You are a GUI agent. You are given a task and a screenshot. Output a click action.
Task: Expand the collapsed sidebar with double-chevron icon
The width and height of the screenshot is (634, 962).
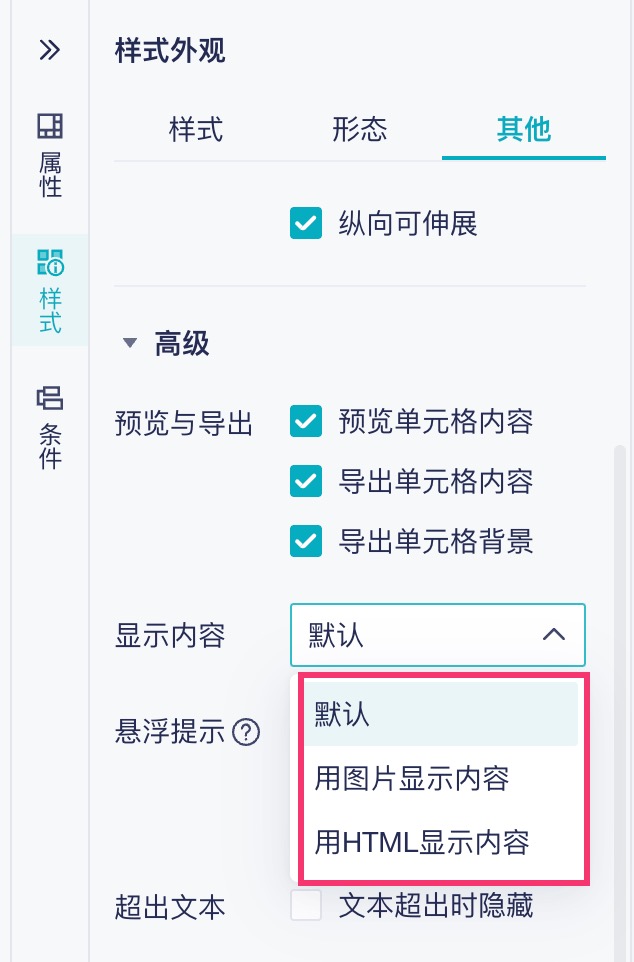coord(50,50)
